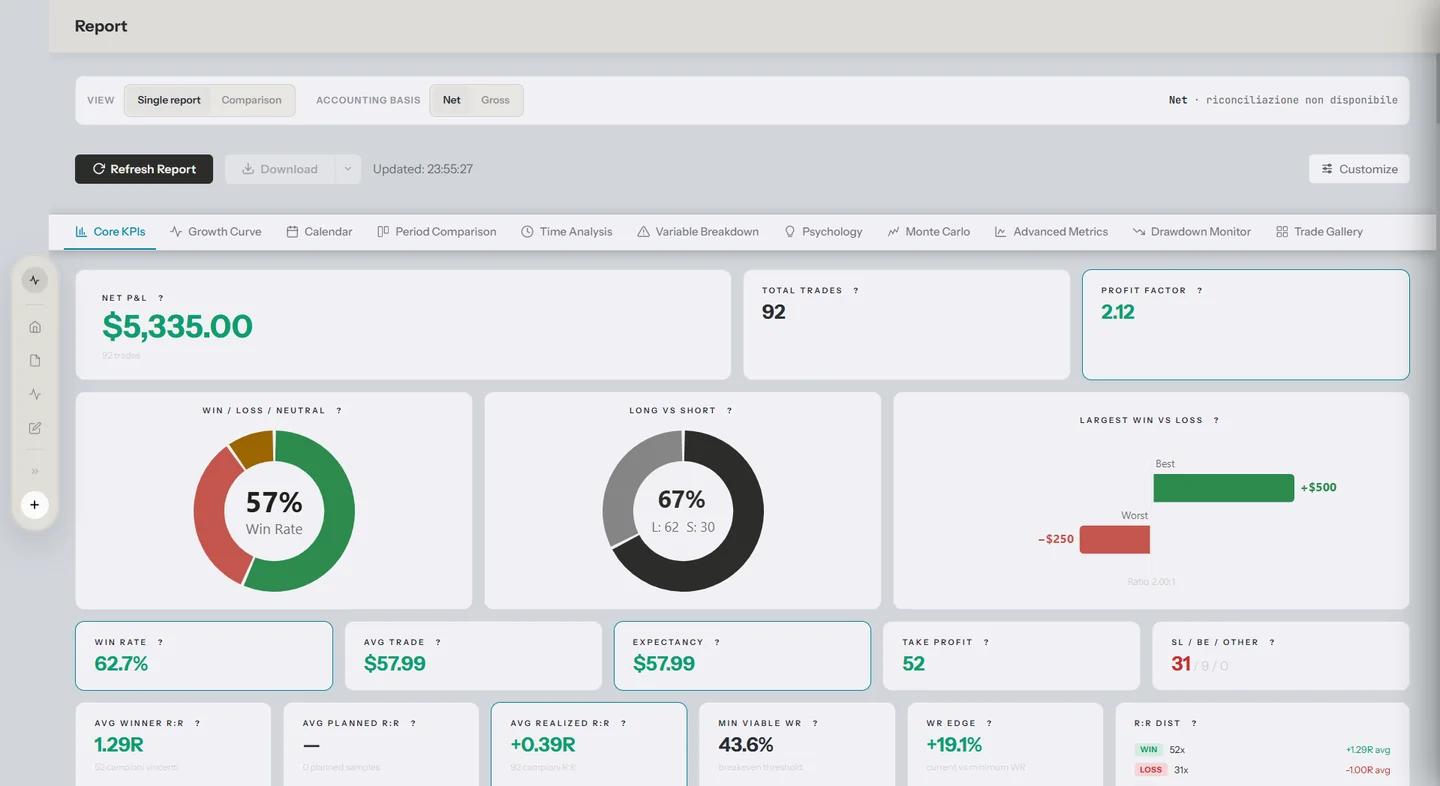Open the Period Comparison tab
The height and width of the screenshot is (786, 1440).
[x=436, y=232]
